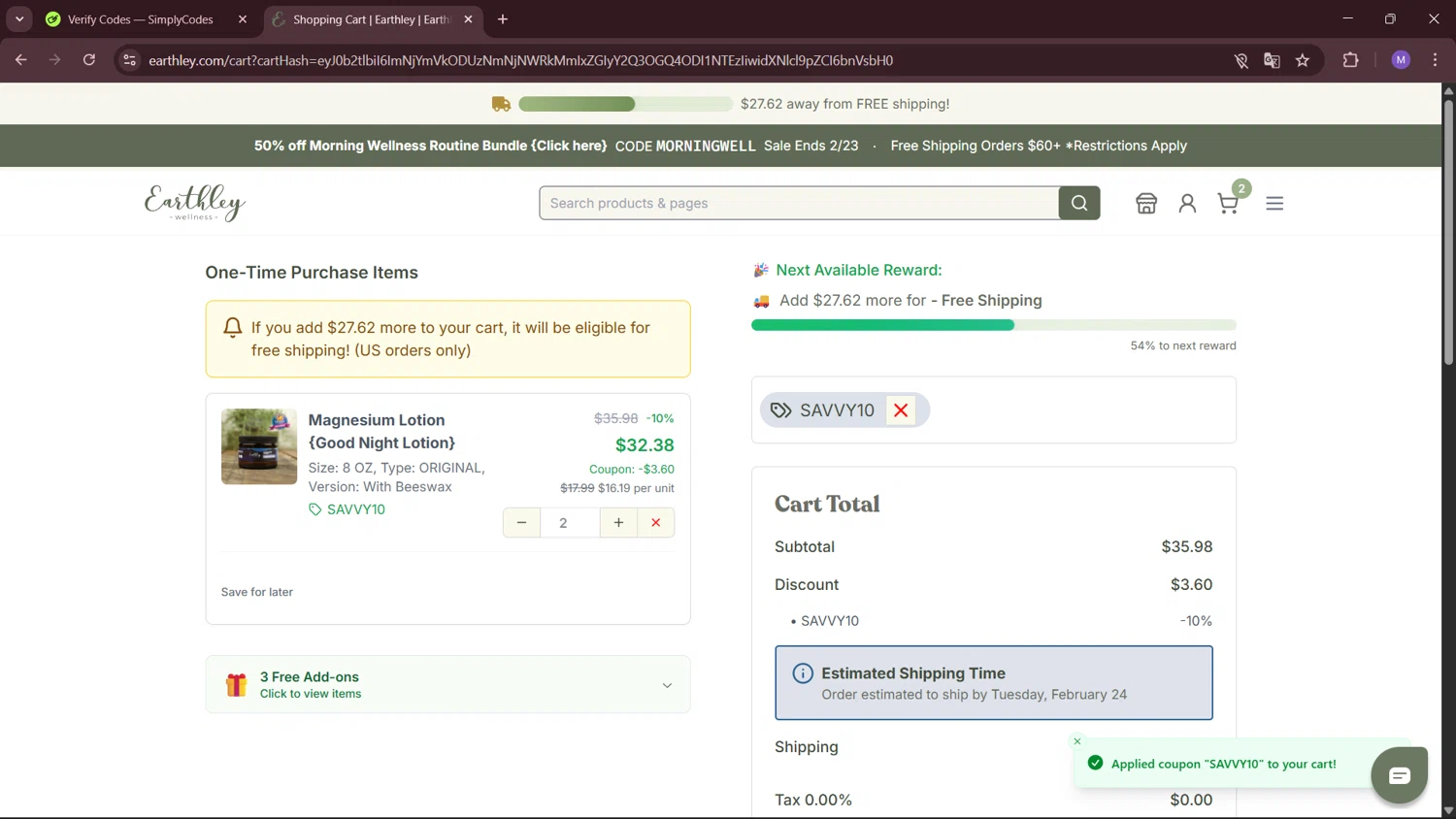Delete Magnesium Lotion from cart

[x=656, y=523]
